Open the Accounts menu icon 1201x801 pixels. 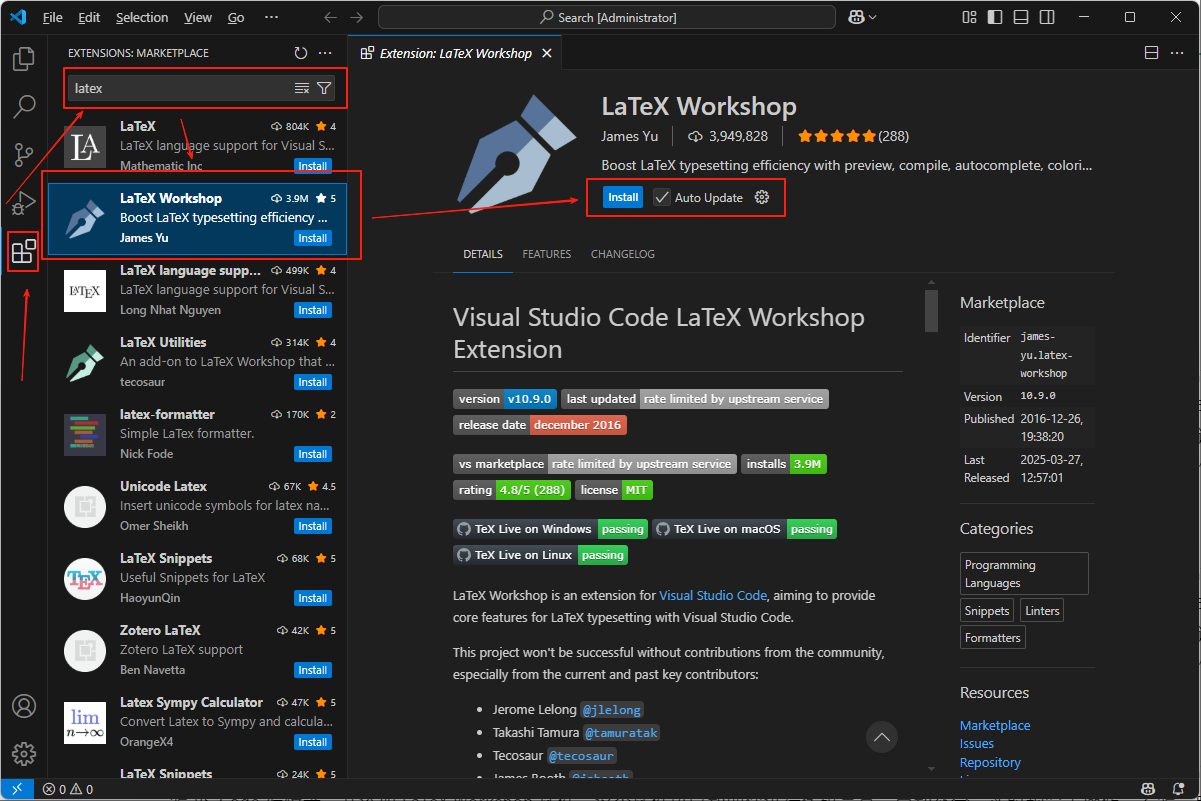pyautogui.click(x=24, y=706)
